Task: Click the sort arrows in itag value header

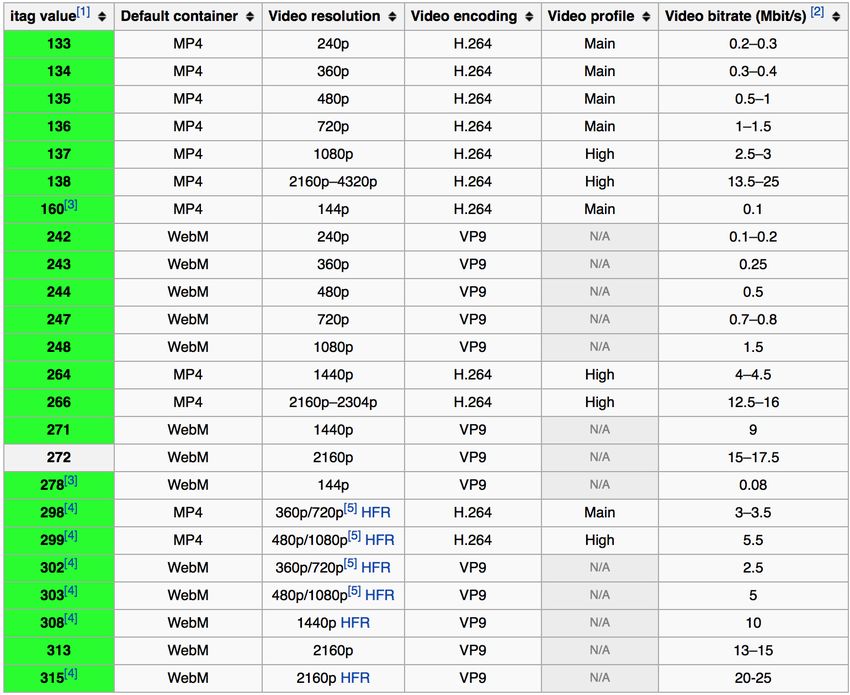Action: click(102, 17)
